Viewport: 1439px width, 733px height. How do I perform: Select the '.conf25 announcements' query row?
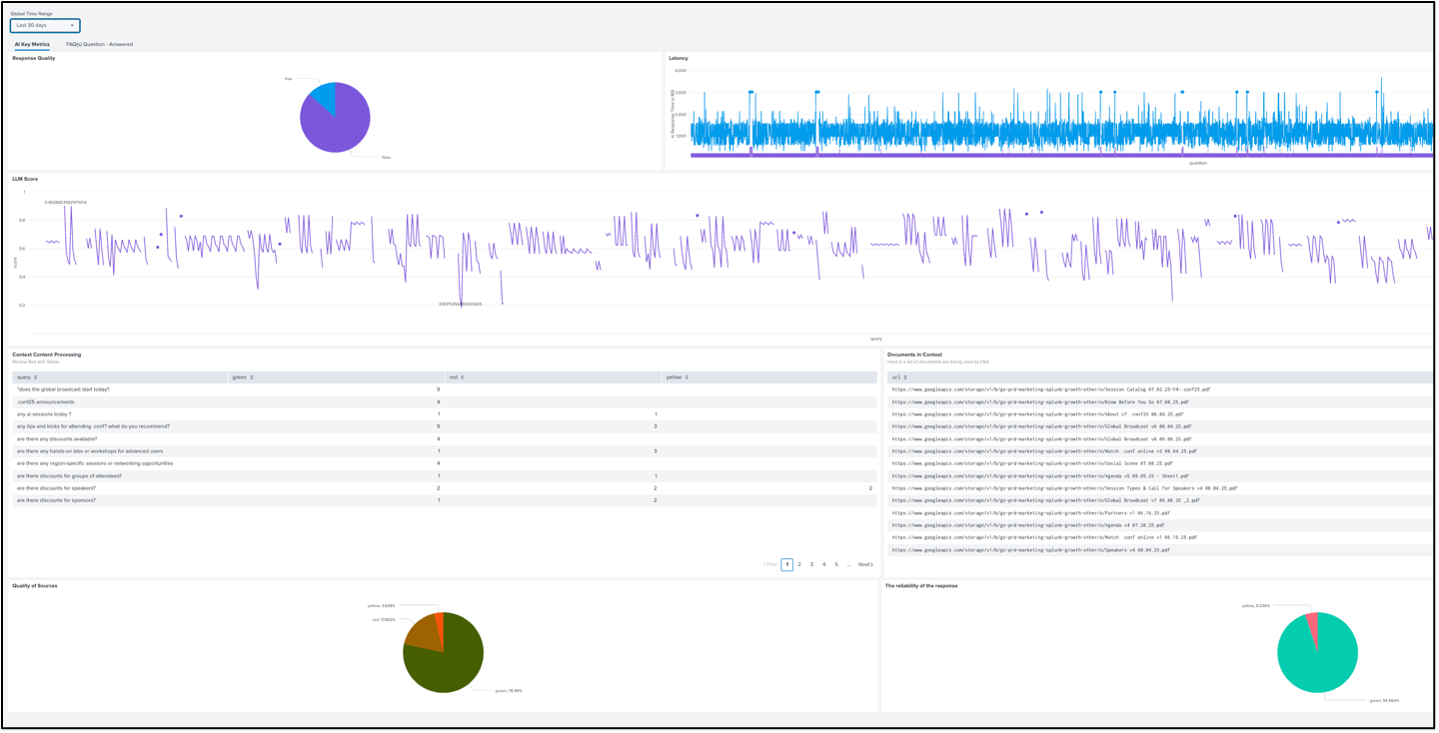tap(46, 401)
